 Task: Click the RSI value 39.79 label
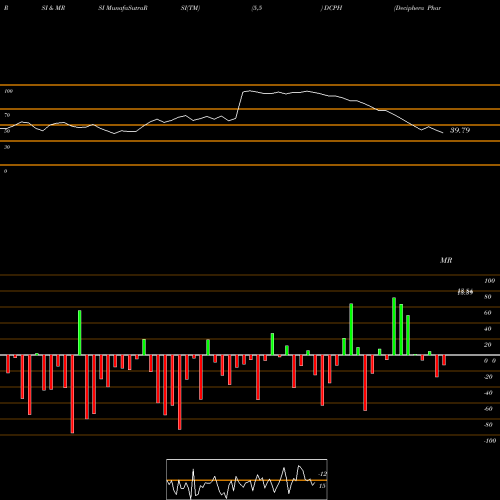point(460,130)
